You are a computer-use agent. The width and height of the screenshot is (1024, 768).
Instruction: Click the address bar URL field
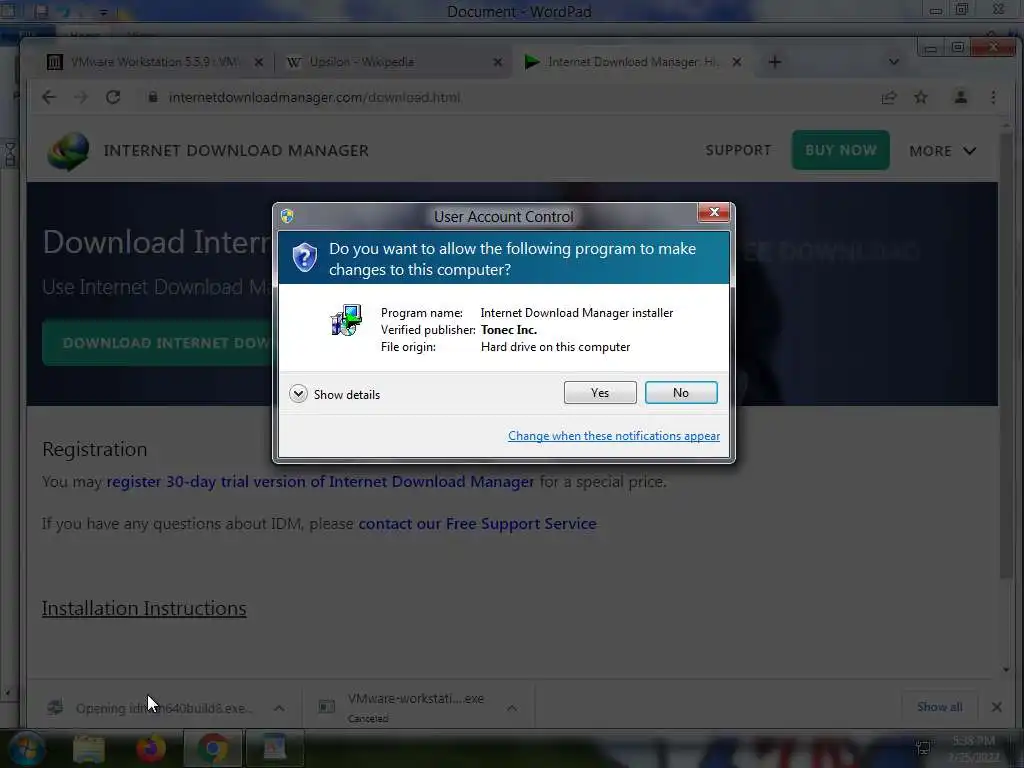tap(509, 97)
